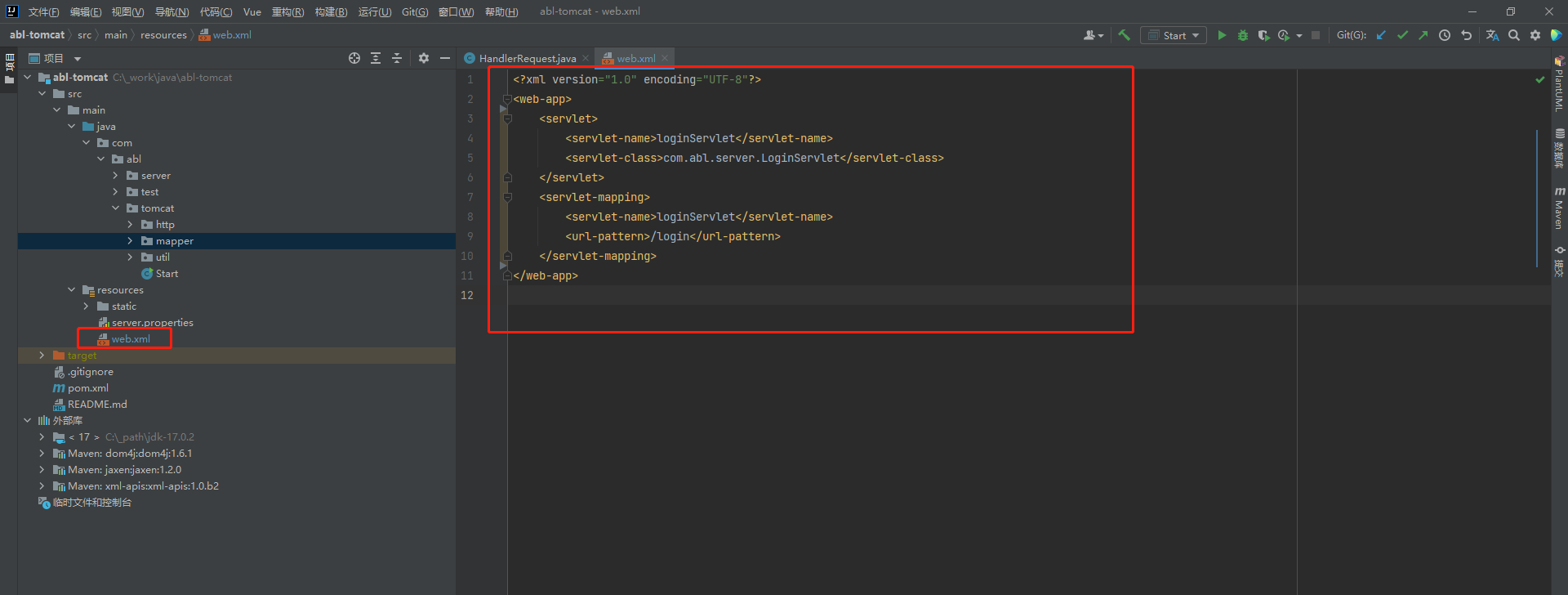Select README.md in project tree

point(97,405)
